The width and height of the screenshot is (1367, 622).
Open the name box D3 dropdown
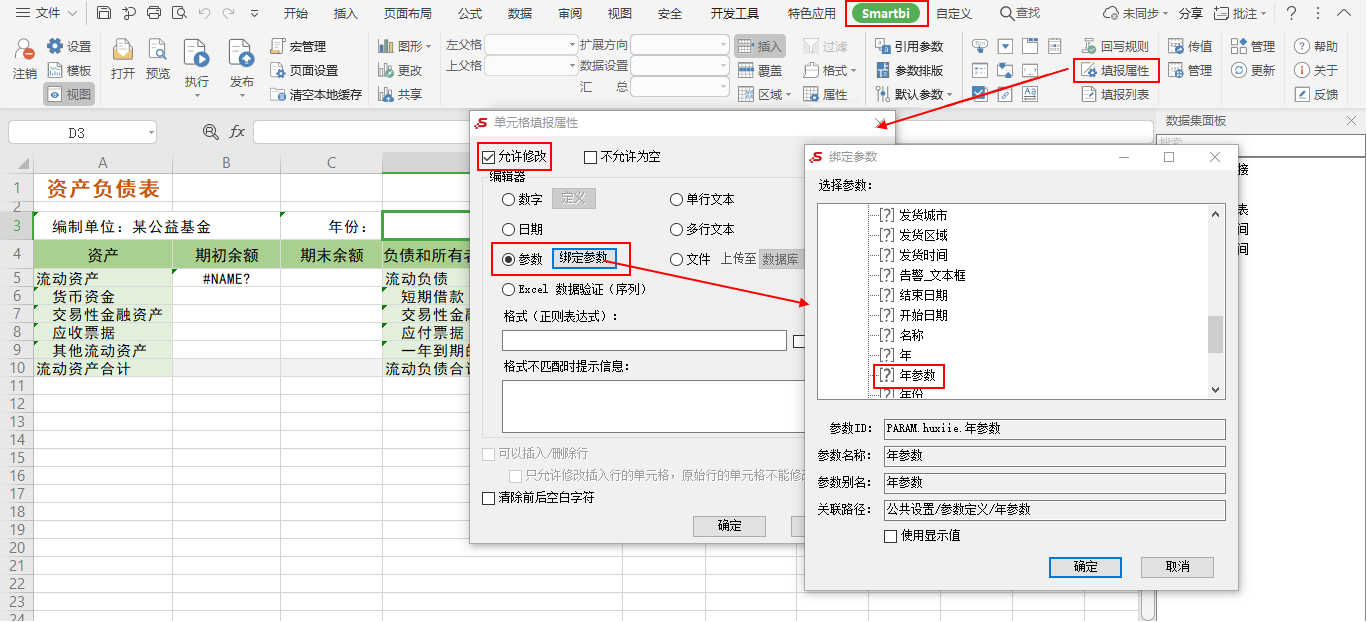(x=151, y=132)
